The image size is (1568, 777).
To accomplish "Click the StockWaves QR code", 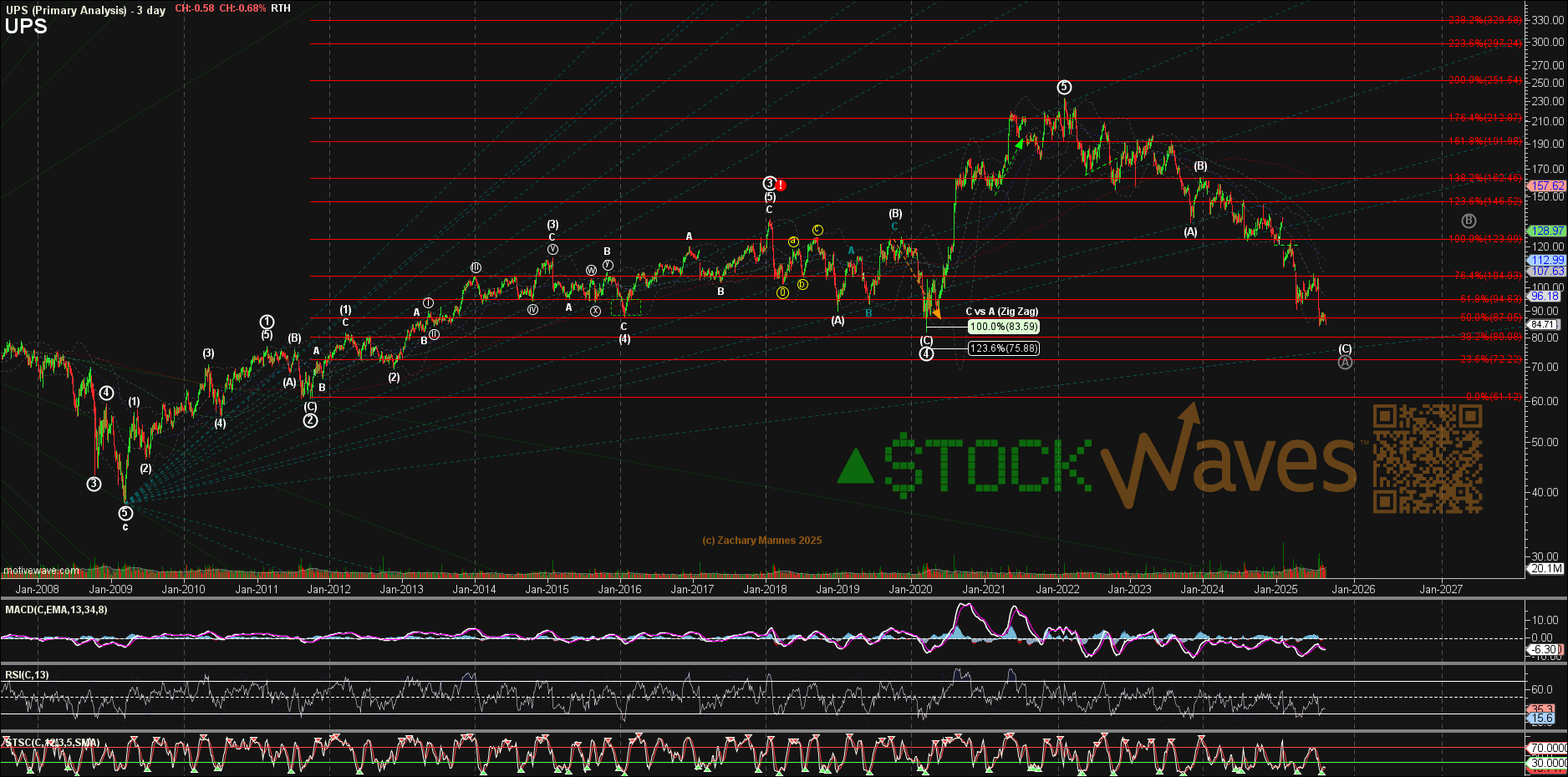I will [x=1427, y=459].
